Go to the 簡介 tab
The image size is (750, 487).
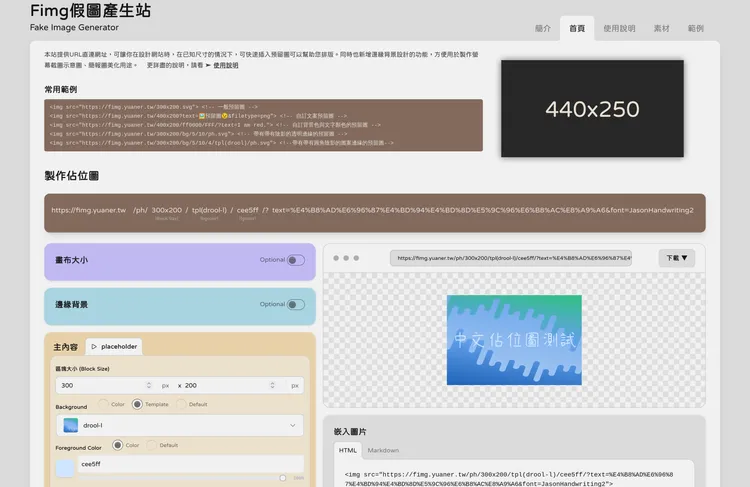(543, 29)
